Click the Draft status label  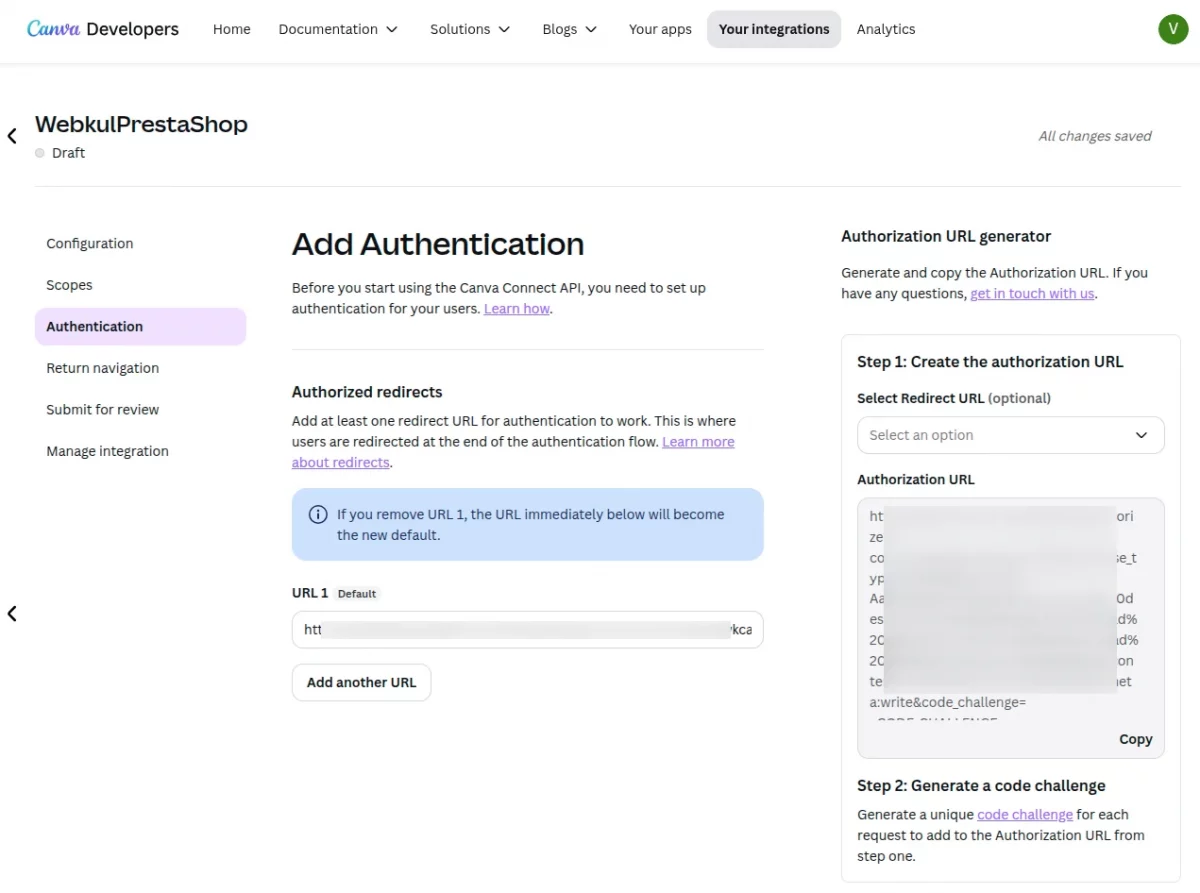tap(68, 153)
